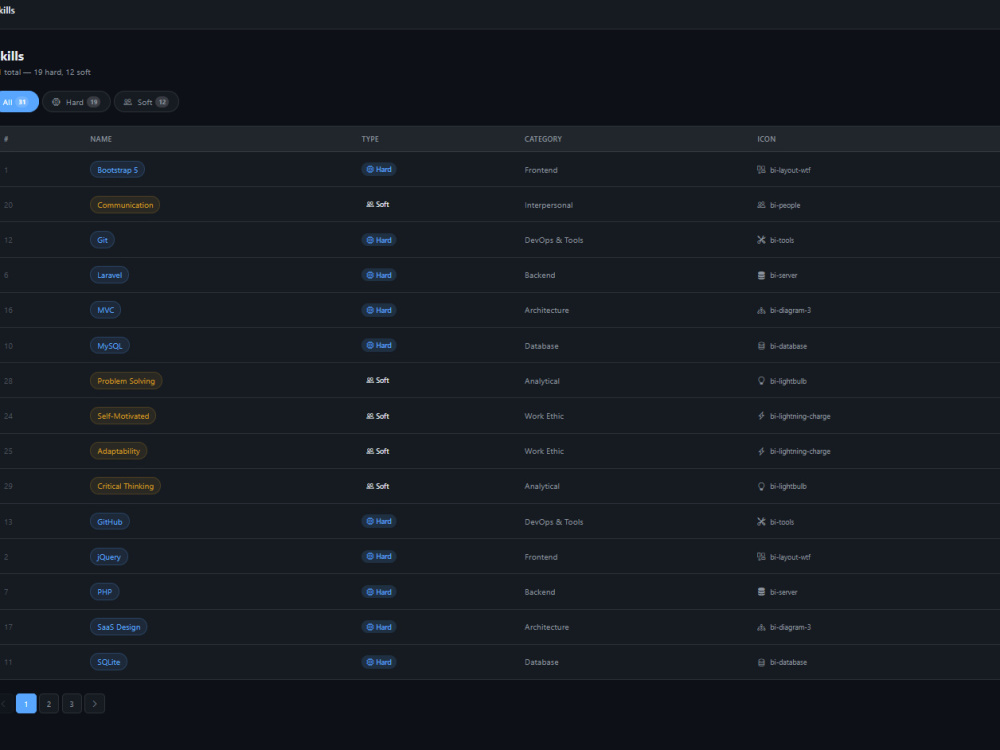Click the database icon in SQLite row
Viewport: 1000px width, 750px height.
761,662
